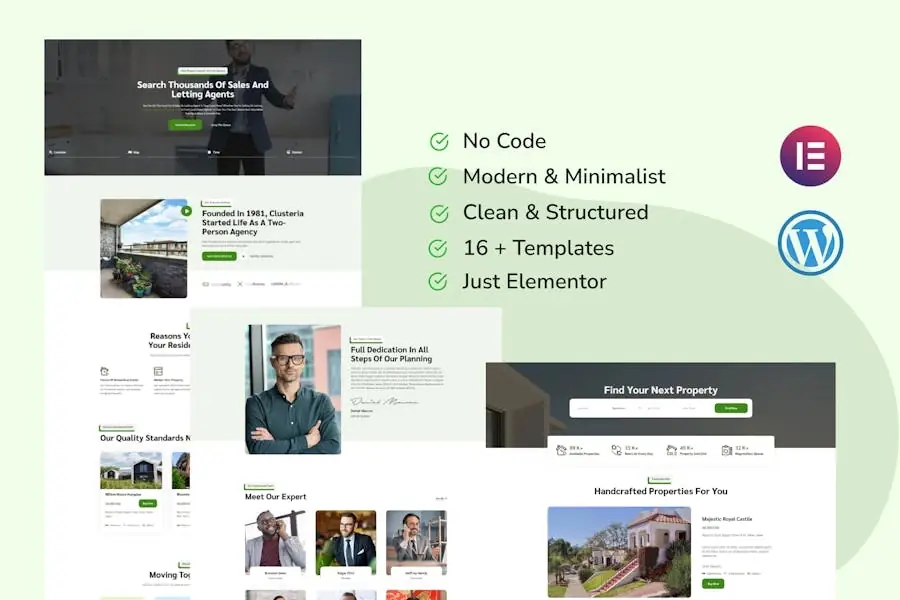900x600 pixels.
Task: Click the arrow link beside Meet Our Expert
Action: click(440, 498)
